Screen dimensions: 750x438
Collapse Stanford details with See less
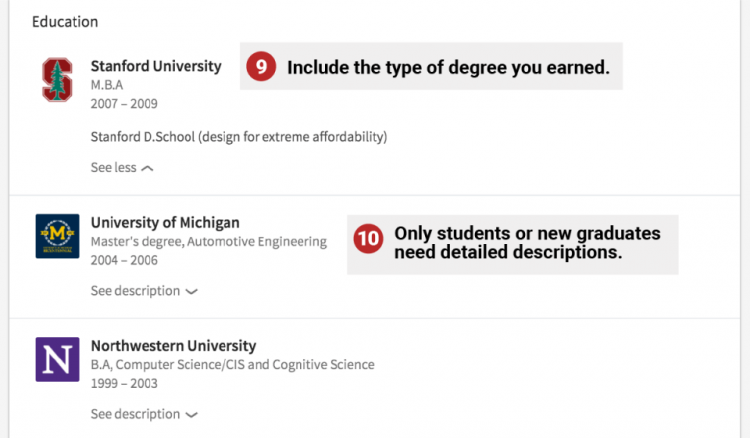pos(113,168)
